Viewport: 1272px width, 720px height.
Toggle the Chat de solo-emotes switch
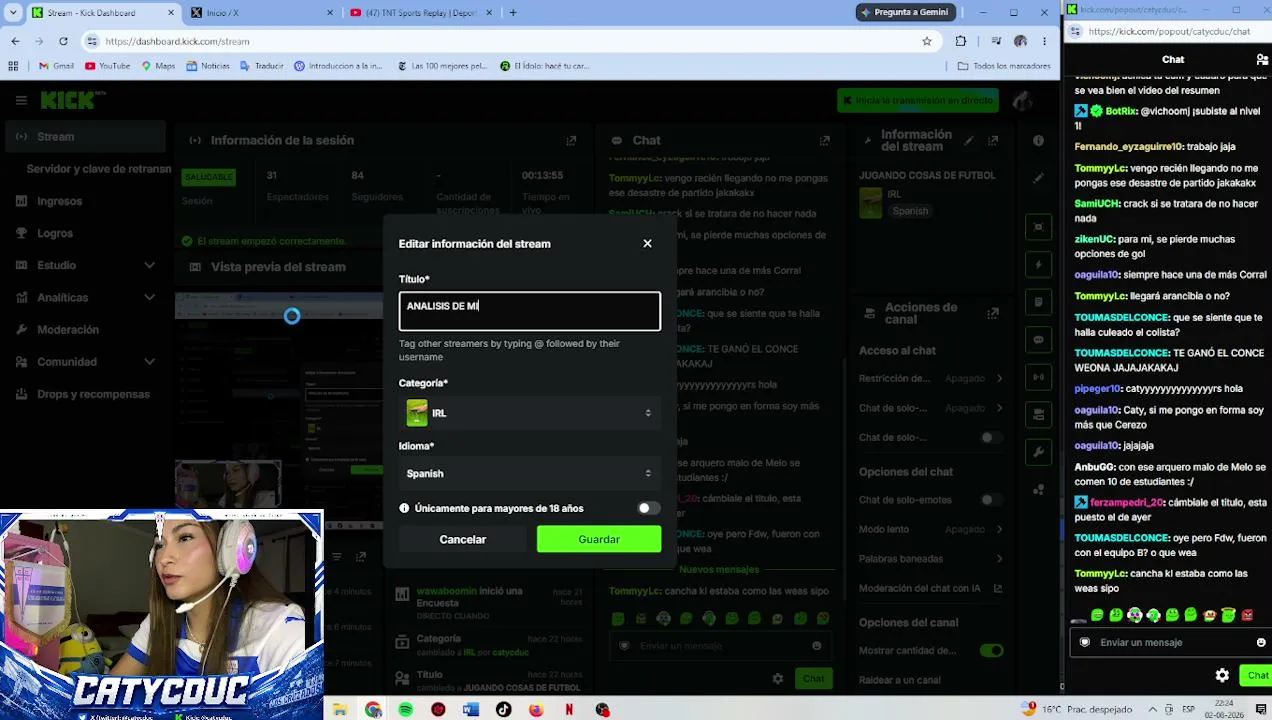[x=990, y=499]
